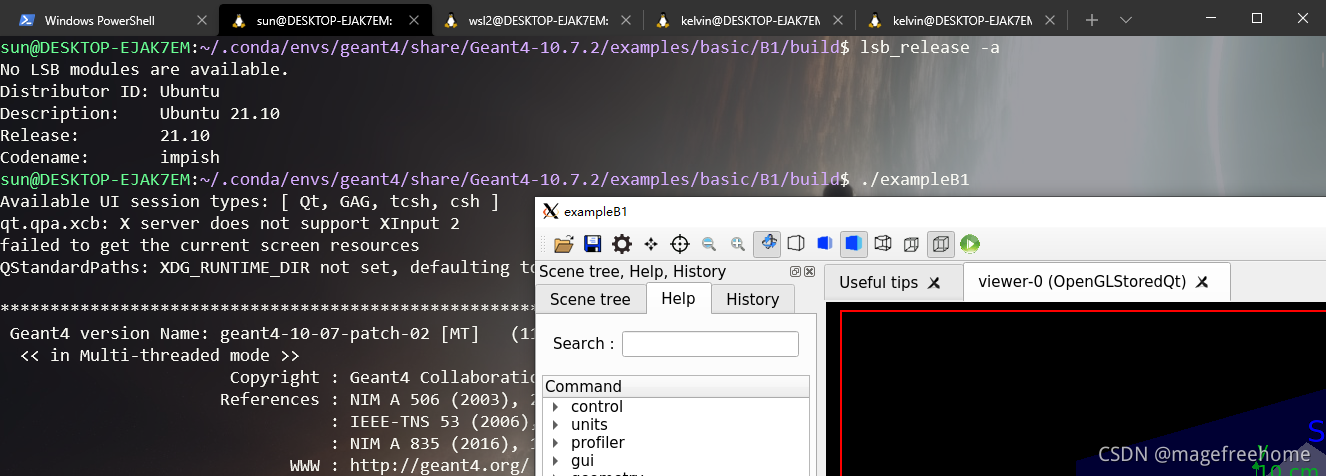Image resolution: width=1326 pixels, height=476 pixels.
Task: Save the viewer state with the floppy disk icon
Action: coord(592,244)
